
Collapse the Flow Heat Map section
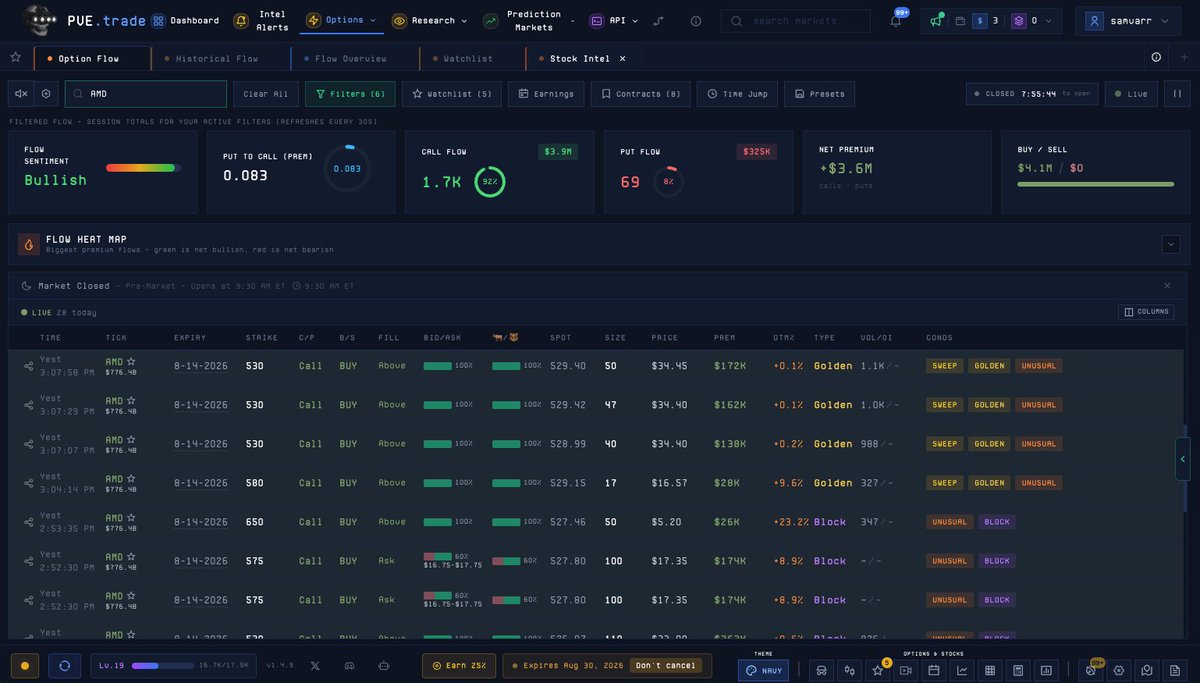tap(1170, 244)
